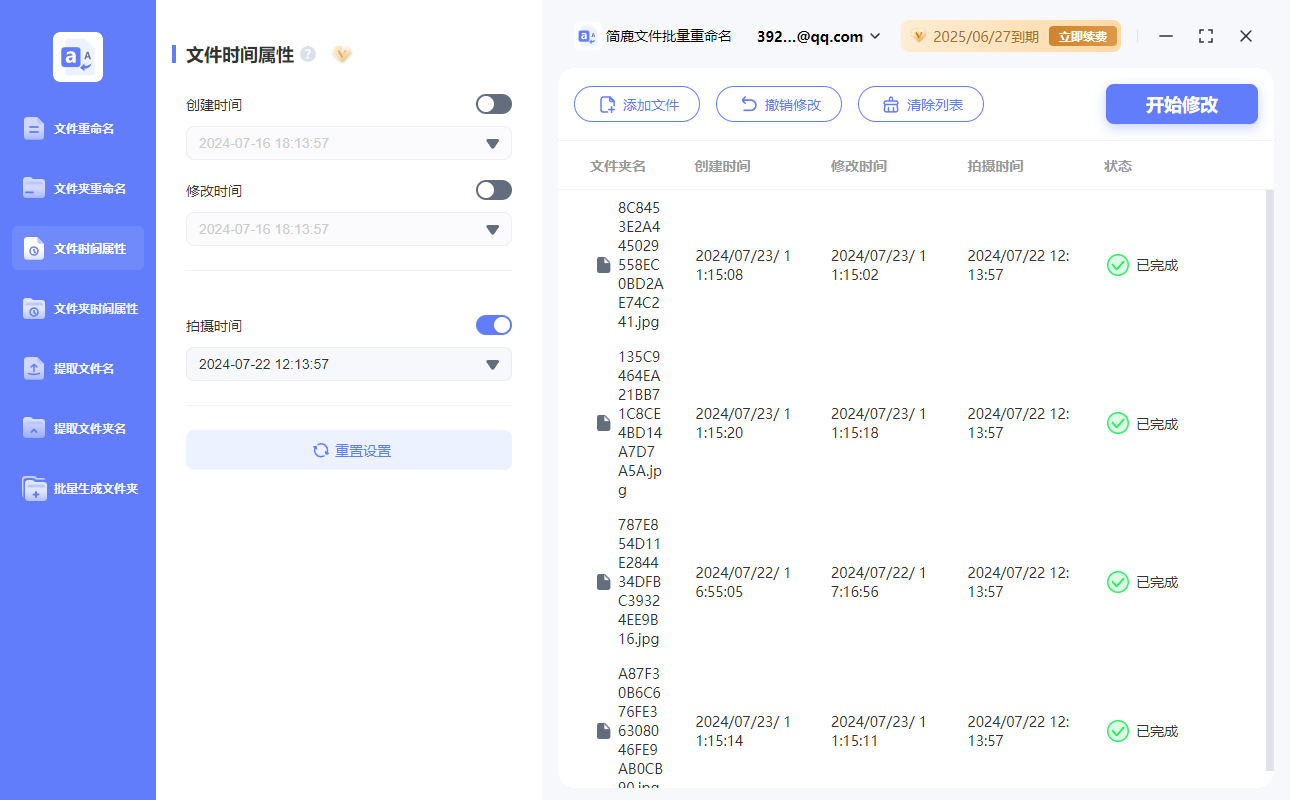Enable the 创建时间 toggle switch
1290x800 pixels.
pyautogui.click(x=494, y=104)
